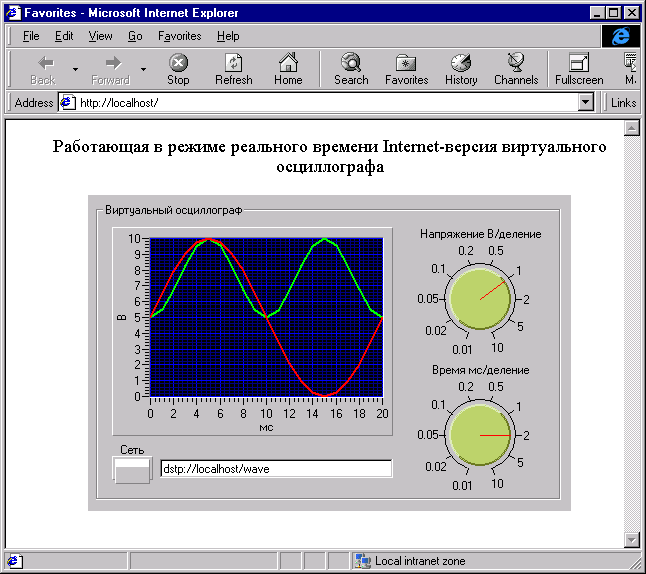Toggle the Сеть network switch

132,470
